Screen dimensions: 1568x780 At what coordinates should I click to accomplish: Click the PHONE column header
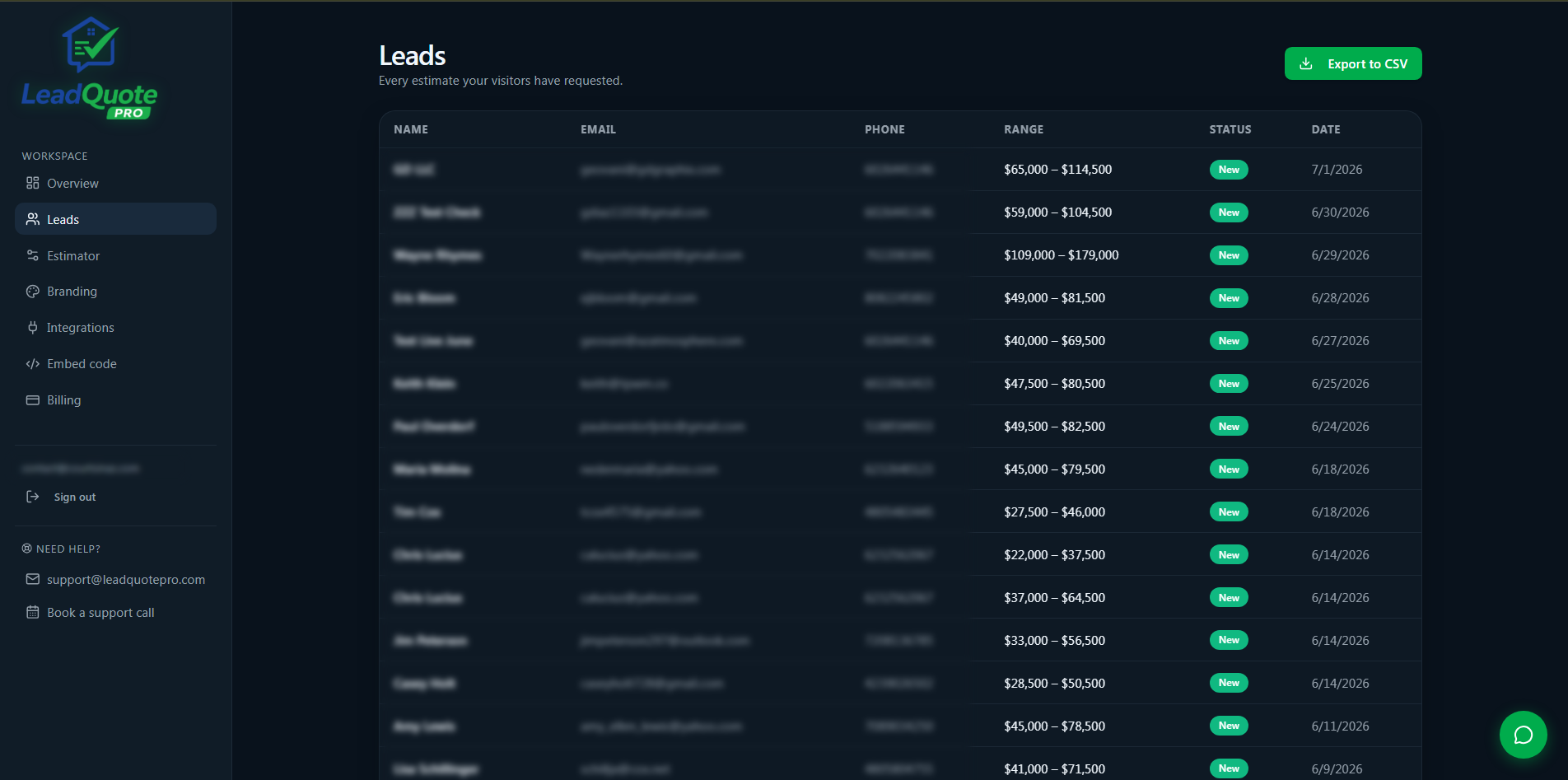pyautogui.click(x=884, y=129)
